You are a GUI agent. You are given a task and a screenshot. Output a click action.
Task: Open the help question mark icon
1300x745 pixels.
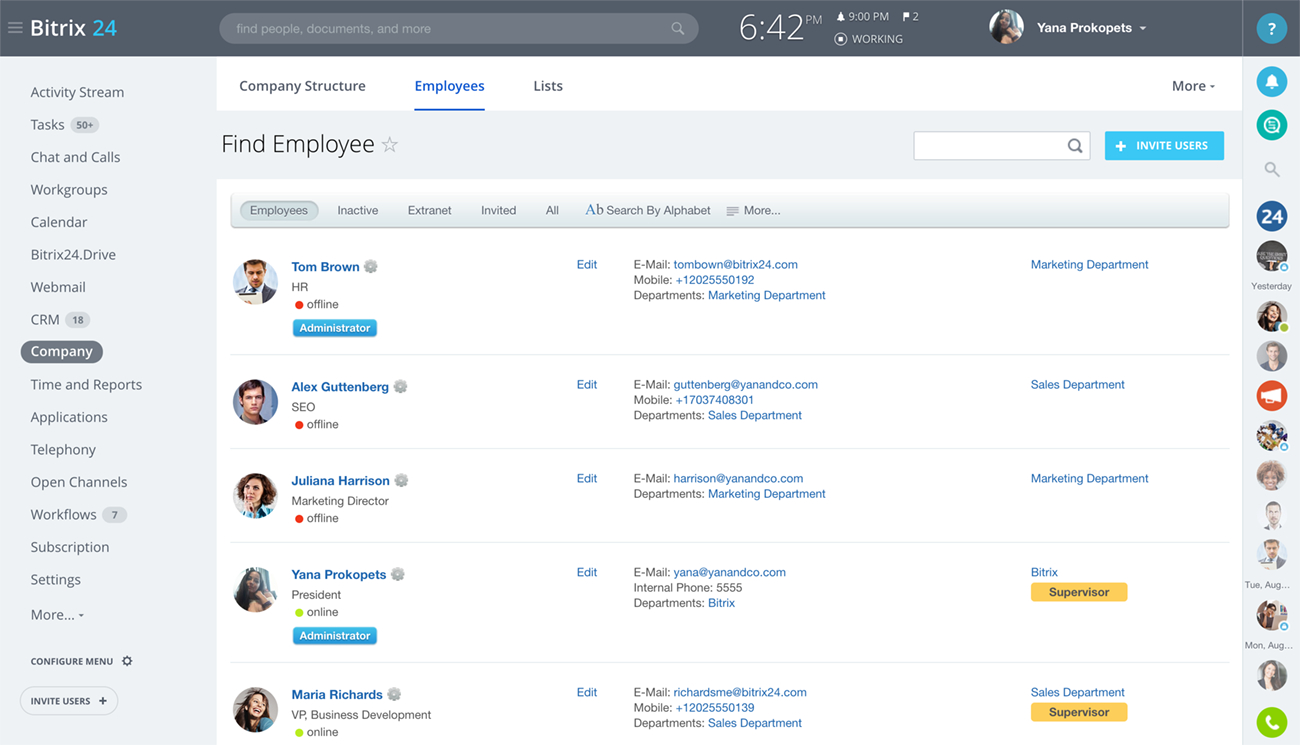point(1271,28)
